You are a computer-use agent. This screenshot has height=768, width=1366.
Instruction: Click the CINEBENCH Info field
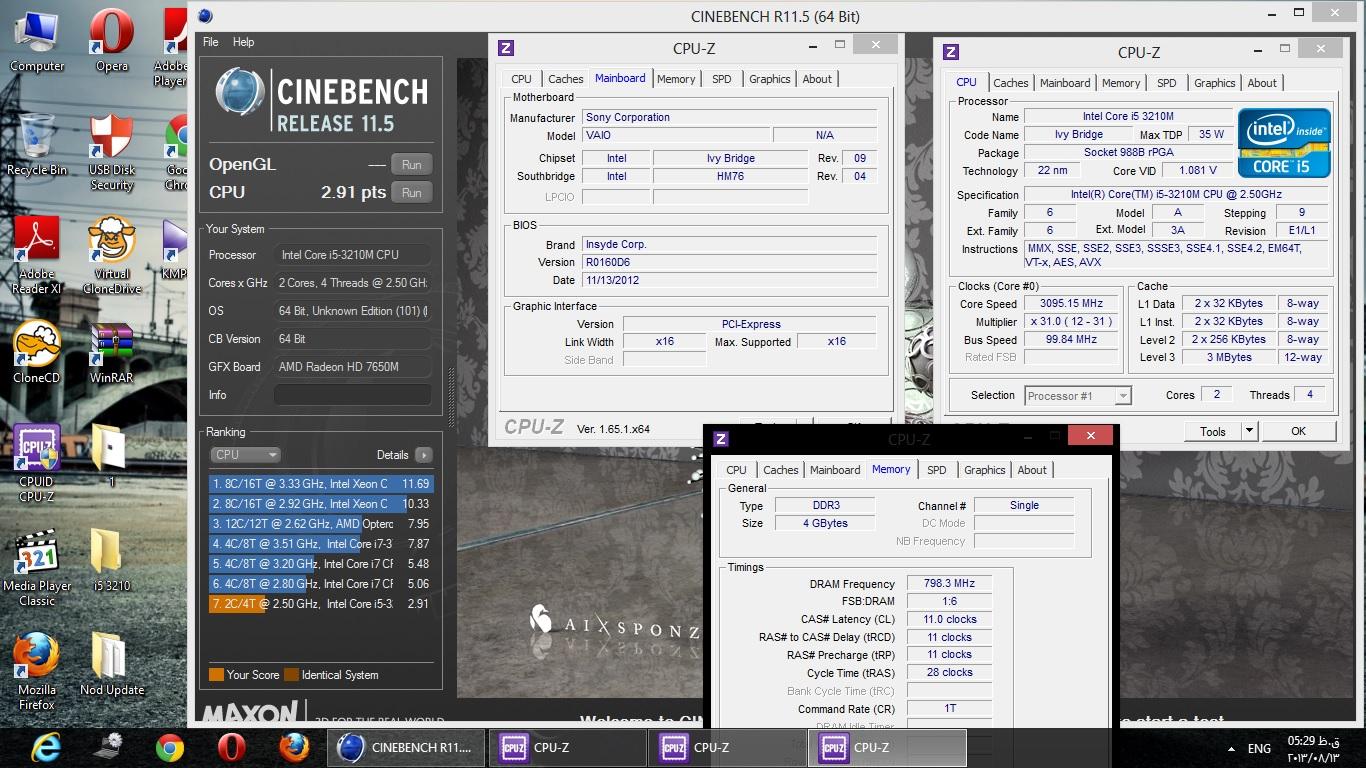tap(352, 395)
